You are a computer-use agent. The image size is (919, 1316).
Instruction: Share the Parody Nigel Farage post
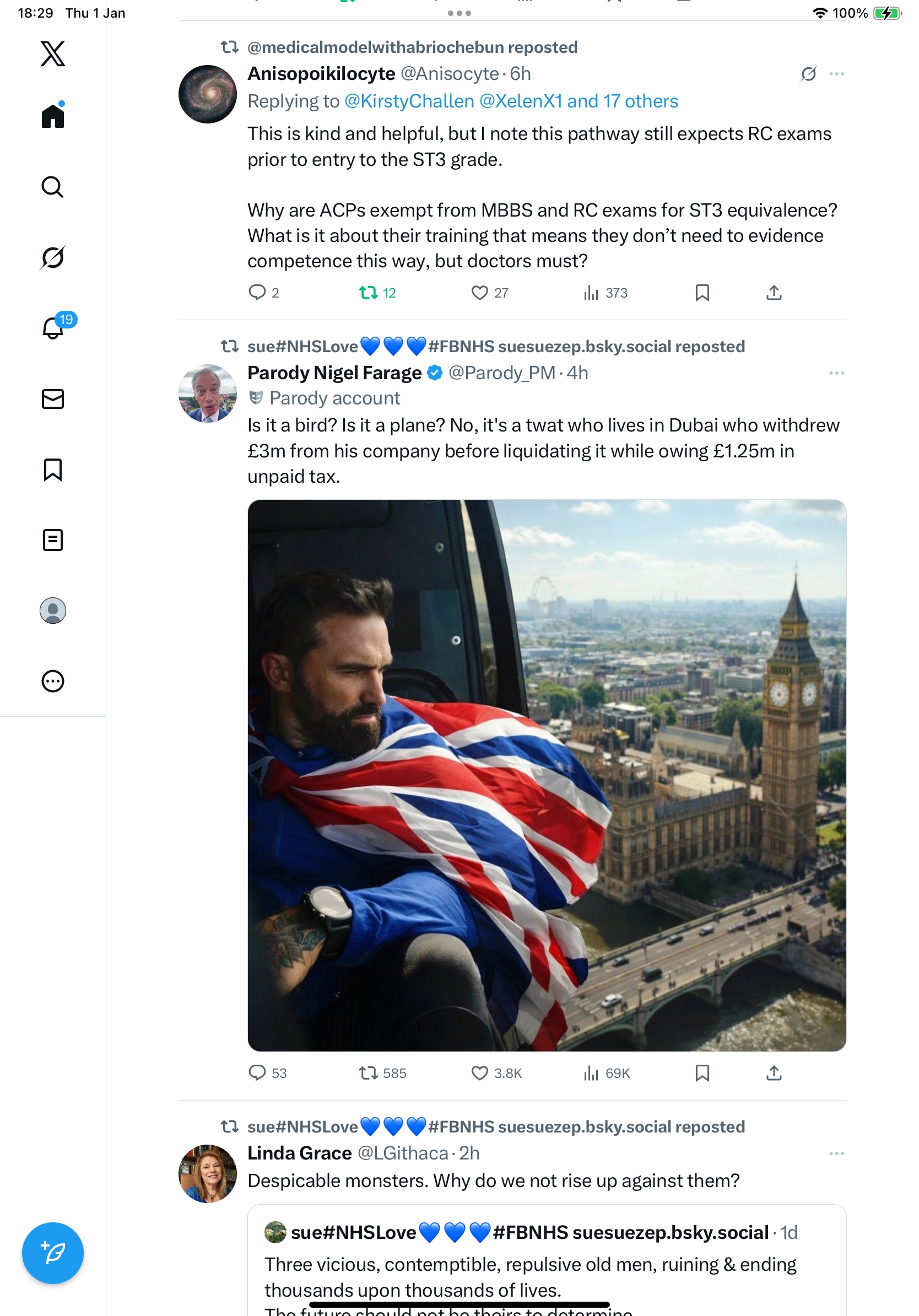point(774,1073)
